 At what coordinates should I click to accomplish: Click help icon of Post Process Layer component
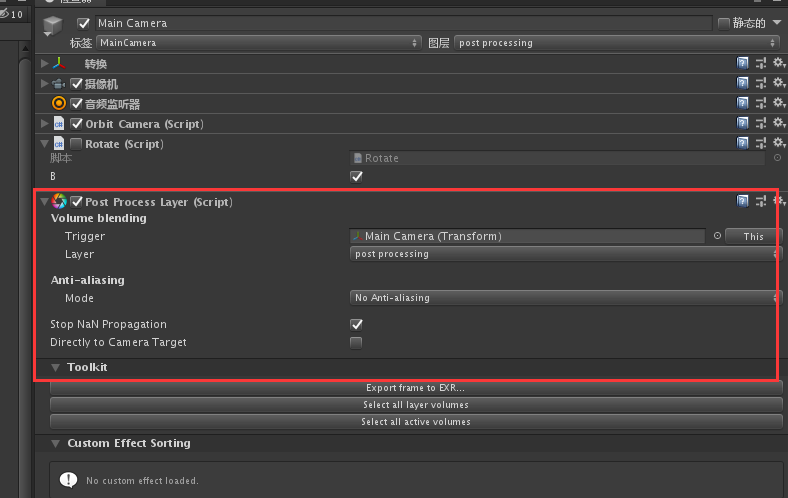(x=742, y=201)
